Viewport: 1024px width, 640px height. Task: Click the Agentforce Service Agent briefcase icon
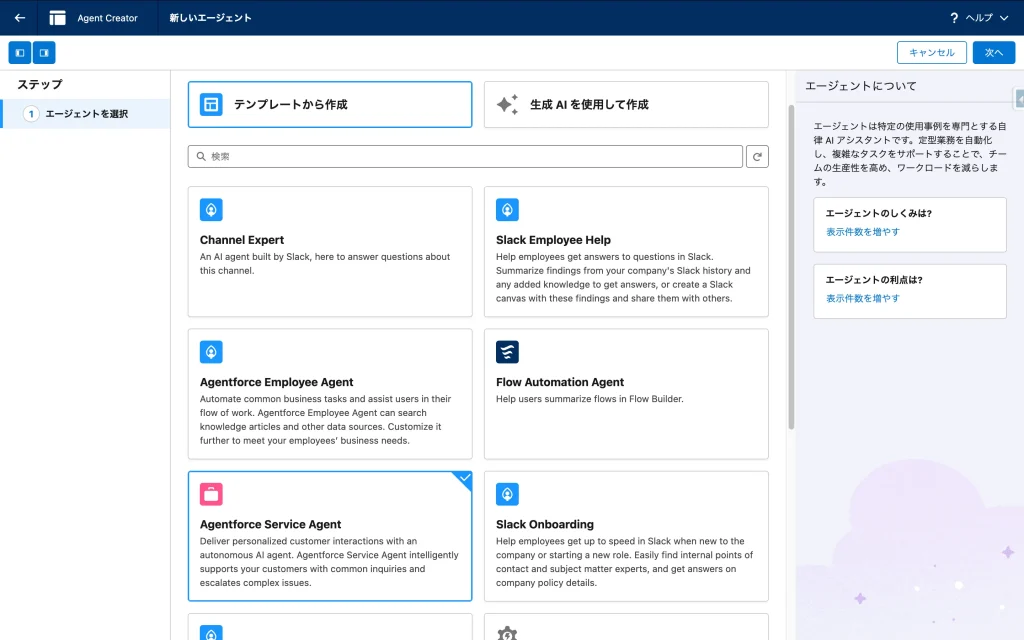tap(211, 494)
